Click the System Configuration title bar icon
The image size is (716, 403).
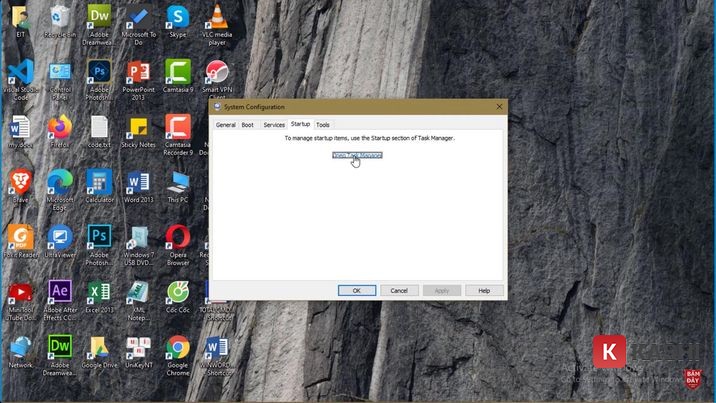tap(217, 107)
